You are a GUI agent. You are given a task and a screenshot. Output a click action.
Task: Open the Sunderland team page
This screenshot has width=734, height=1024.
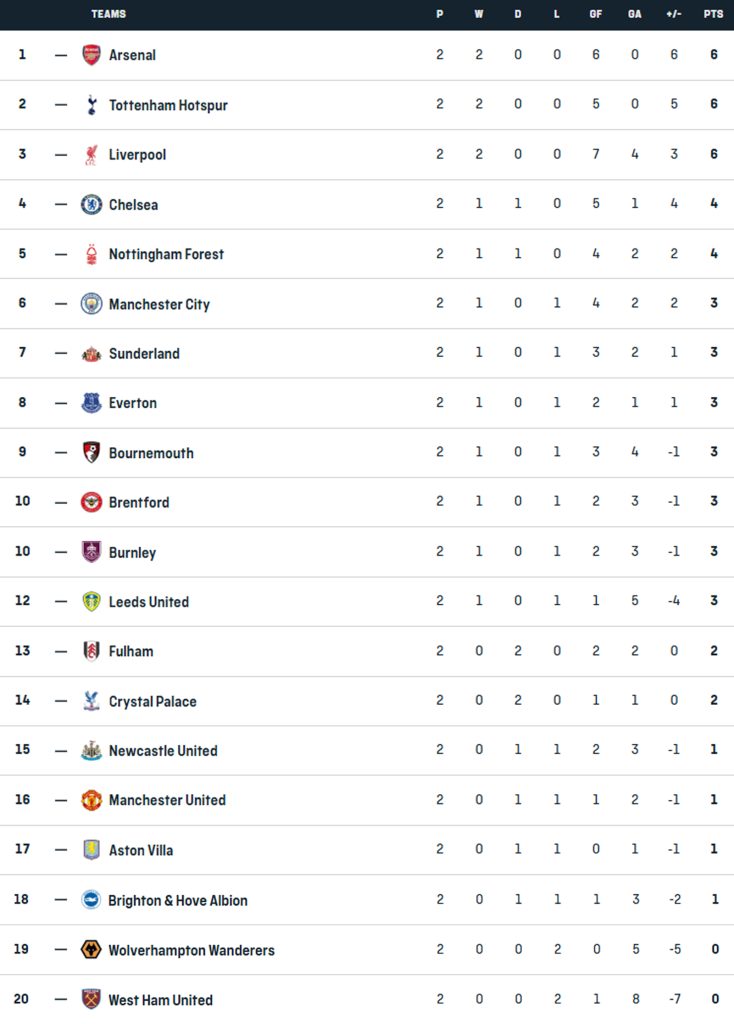tap(144, 353)
